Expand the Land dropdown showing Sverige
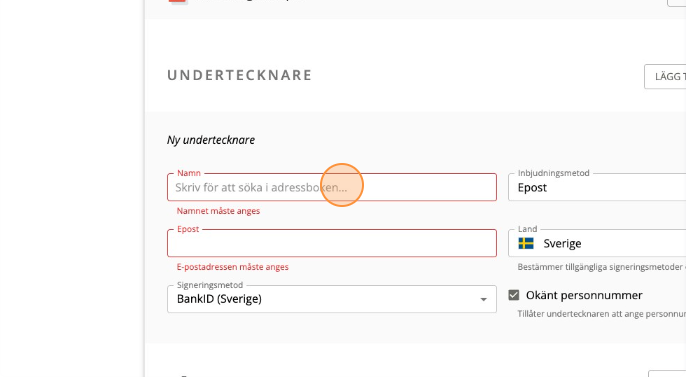The width and height of the screenshot is (694, 386). pyautogui.click(x=597, y=243)
